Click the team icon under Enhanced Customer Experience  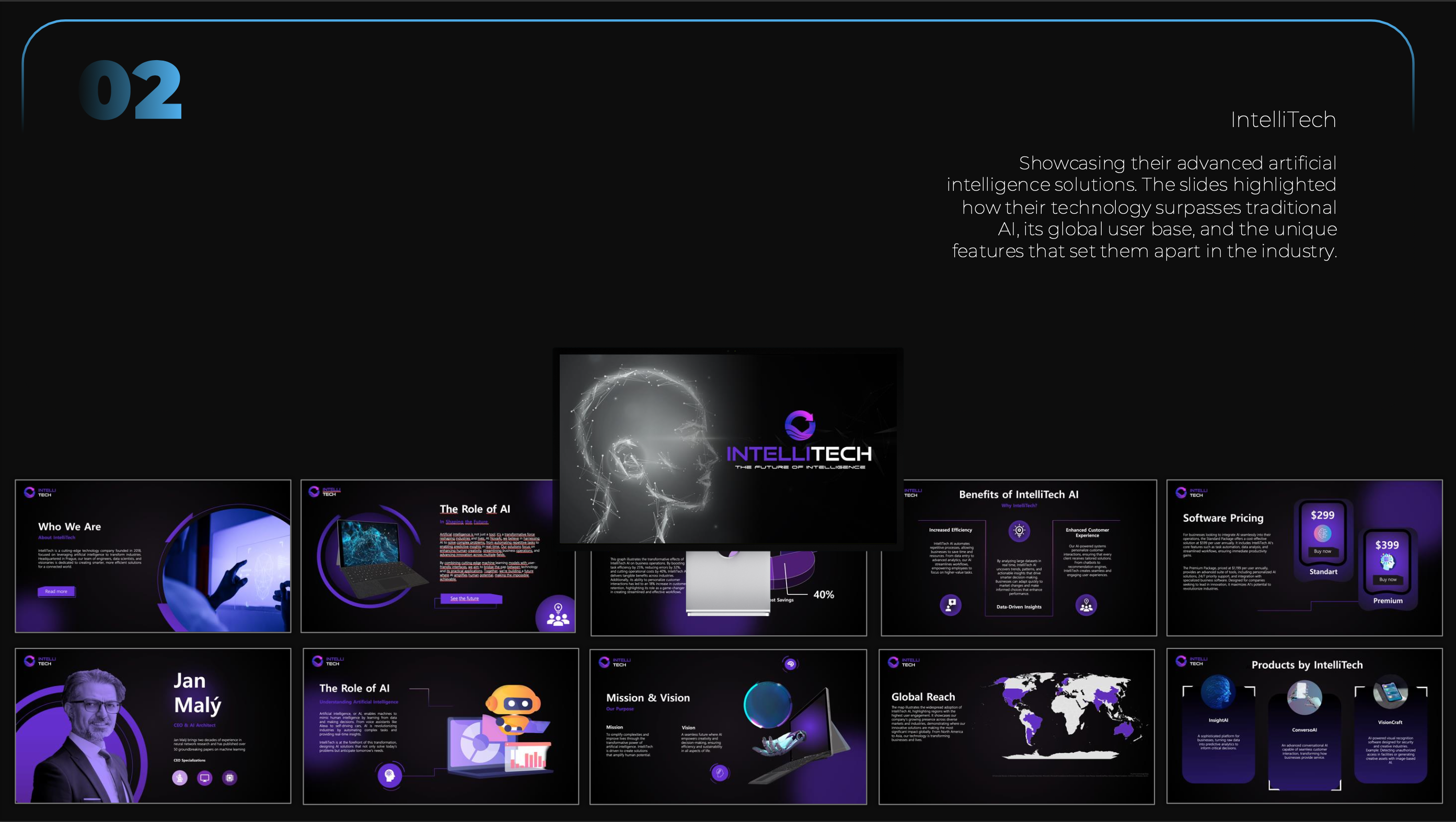1086,606
